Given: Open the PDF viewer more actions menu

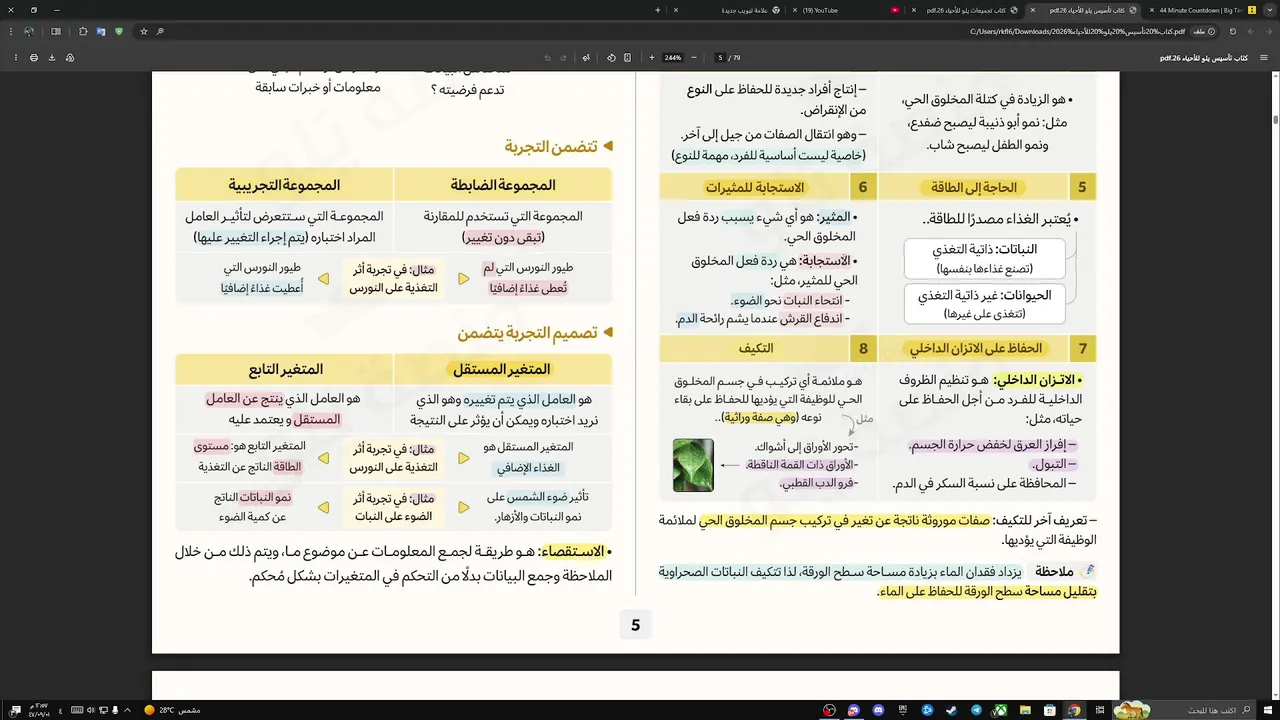Looking at the screenshot, I should 16,57.
